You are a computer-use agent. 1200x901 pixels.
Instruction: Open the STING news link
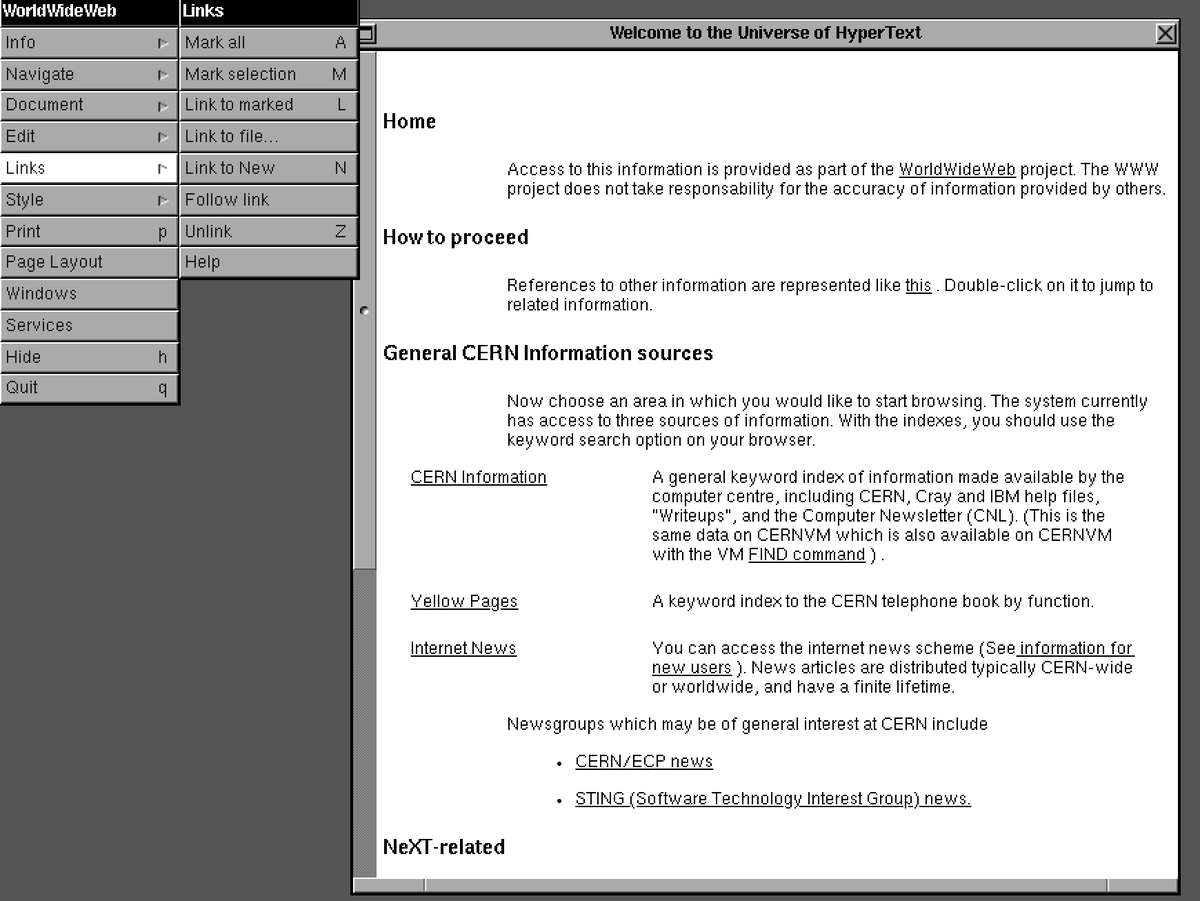point(773,799)
